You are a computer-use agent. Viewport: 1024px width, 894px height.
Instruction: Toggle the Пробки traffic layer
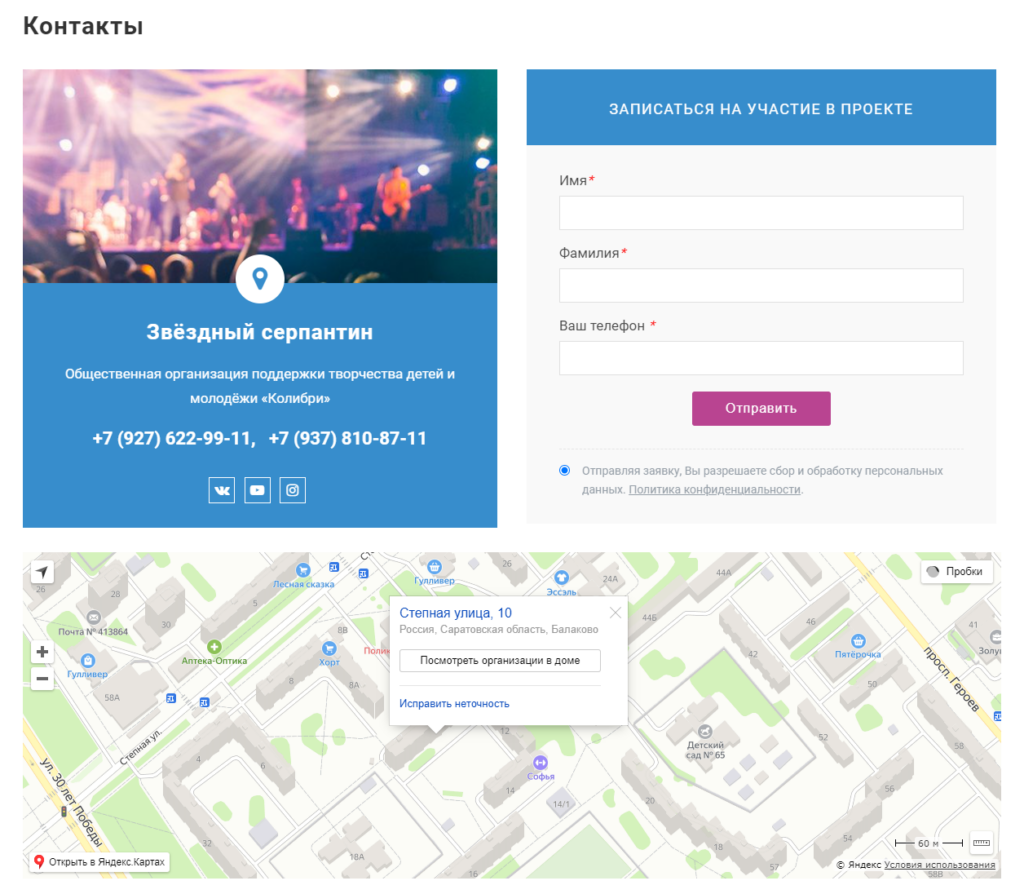[957, 572]
